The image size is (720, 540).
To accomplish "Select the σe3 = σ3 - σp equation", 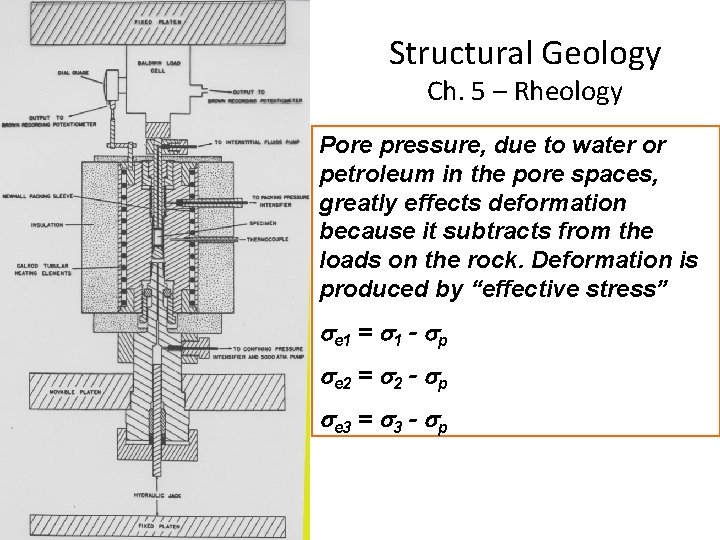I will click(384, 422).
